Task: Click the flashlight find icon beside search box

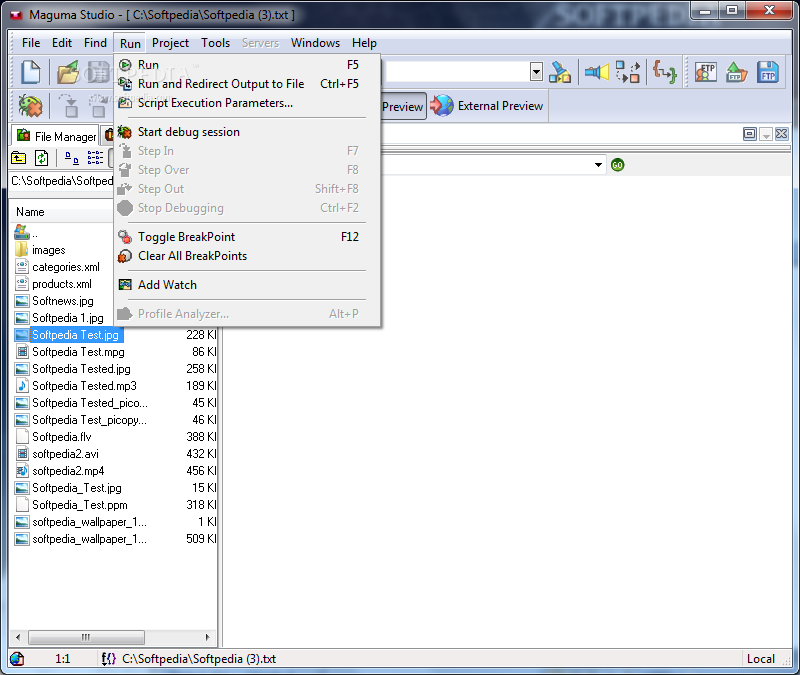Action: pos(560,72)
